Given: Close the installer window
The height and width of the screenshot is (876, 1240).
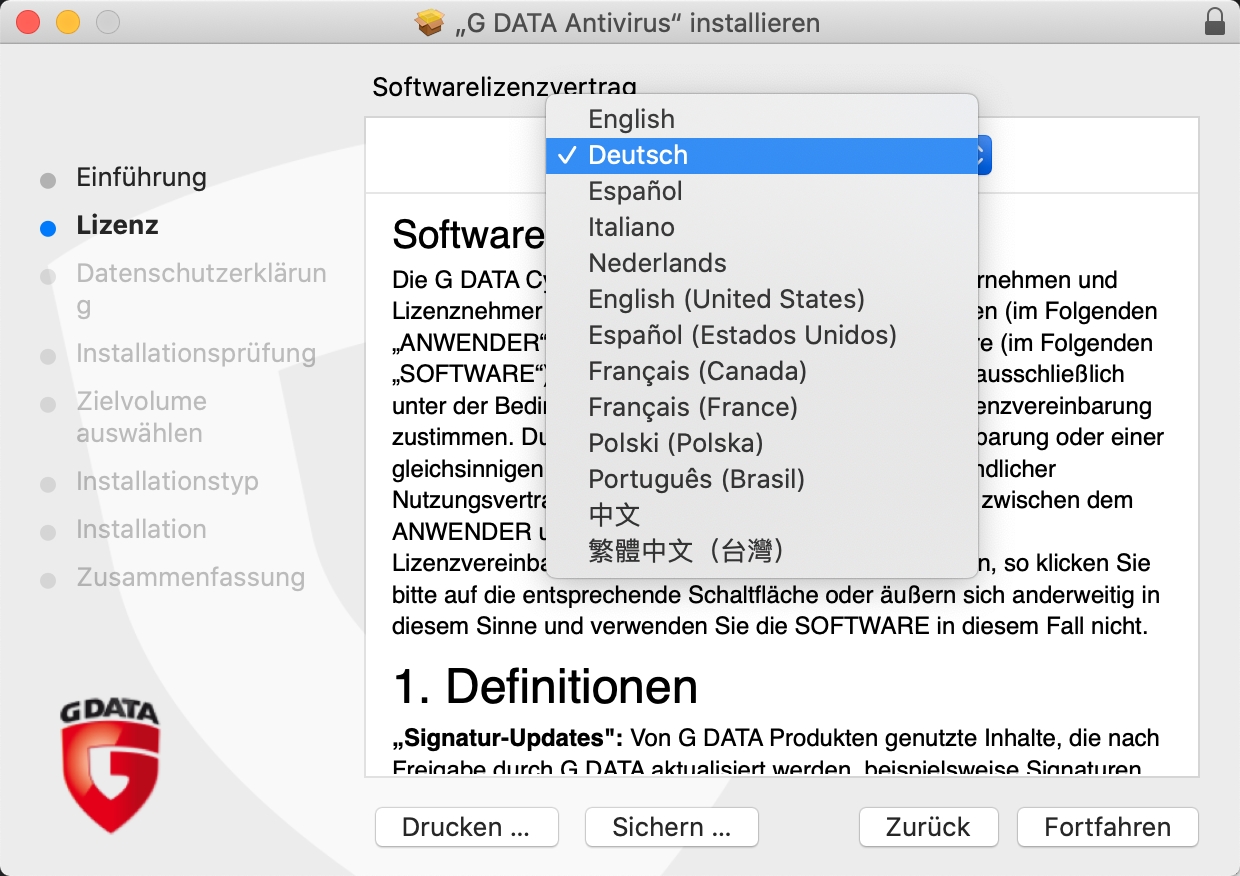Looking at the screenshot, I should pyautogui.click(x=29, y=21).
